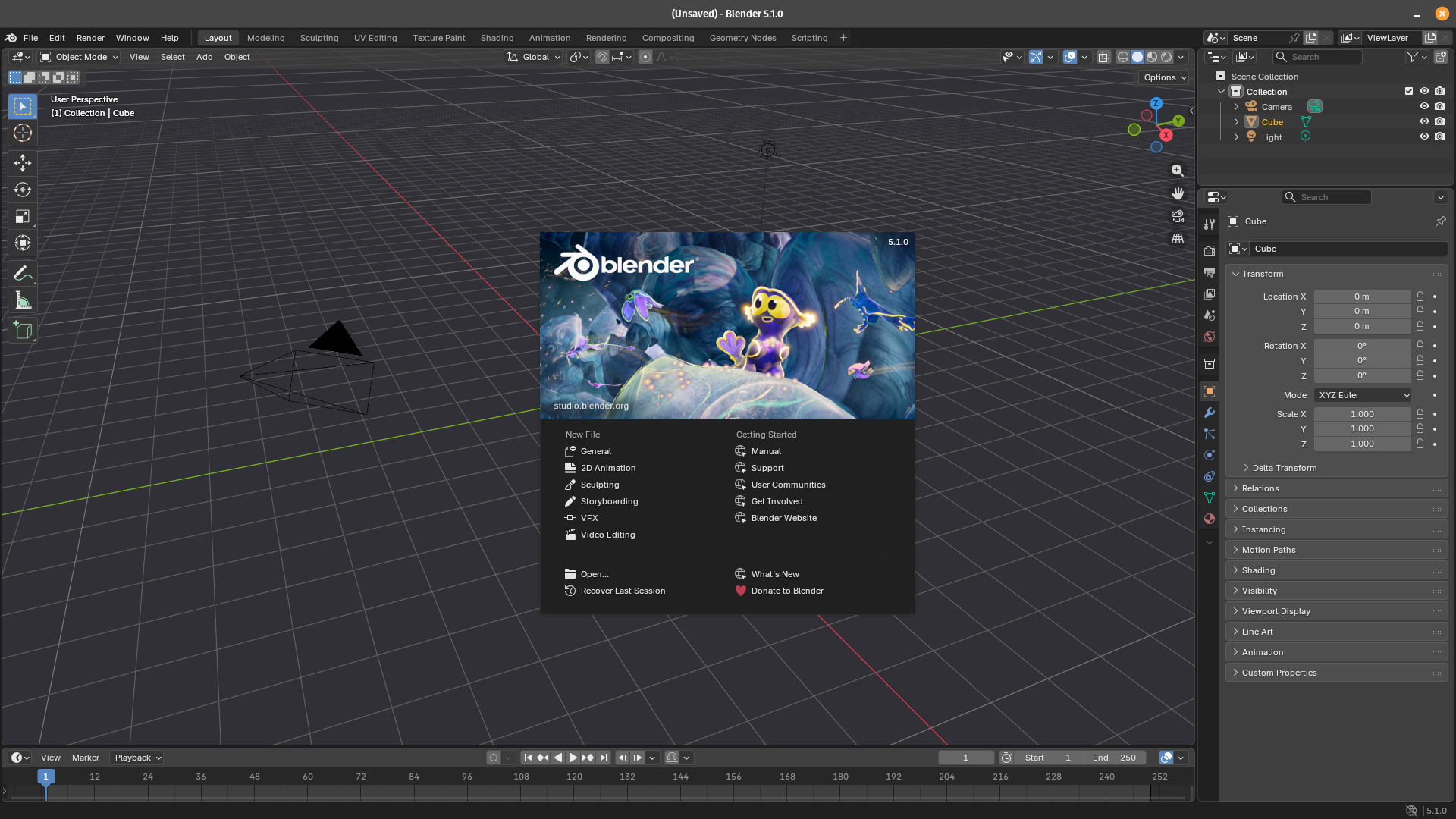The image size is (1456, 819).
Task: Open the Object Mode dropdown
Action: (80, 57)
